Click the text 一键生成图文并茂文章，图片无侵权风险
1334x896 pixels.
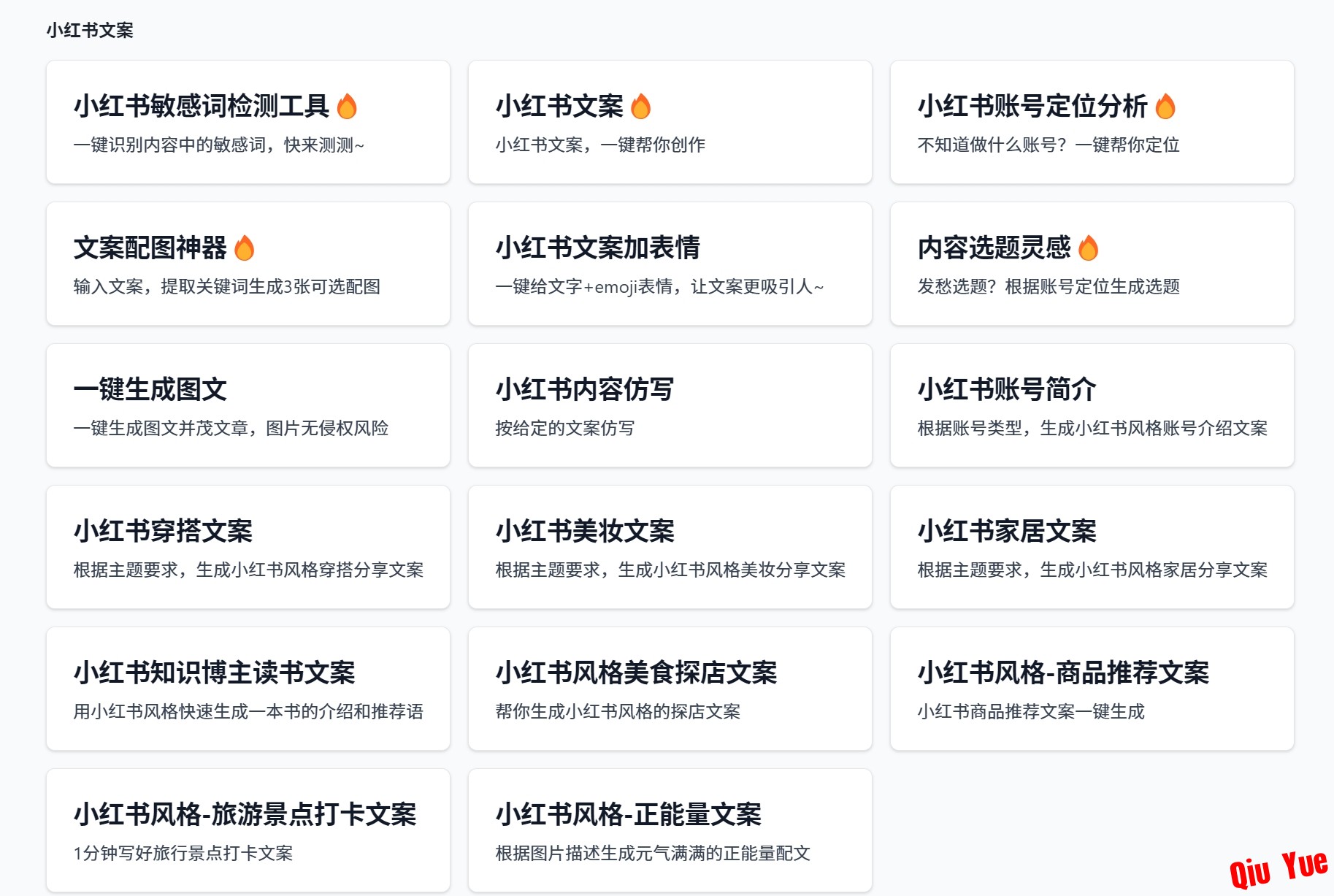tap(231, 428)
